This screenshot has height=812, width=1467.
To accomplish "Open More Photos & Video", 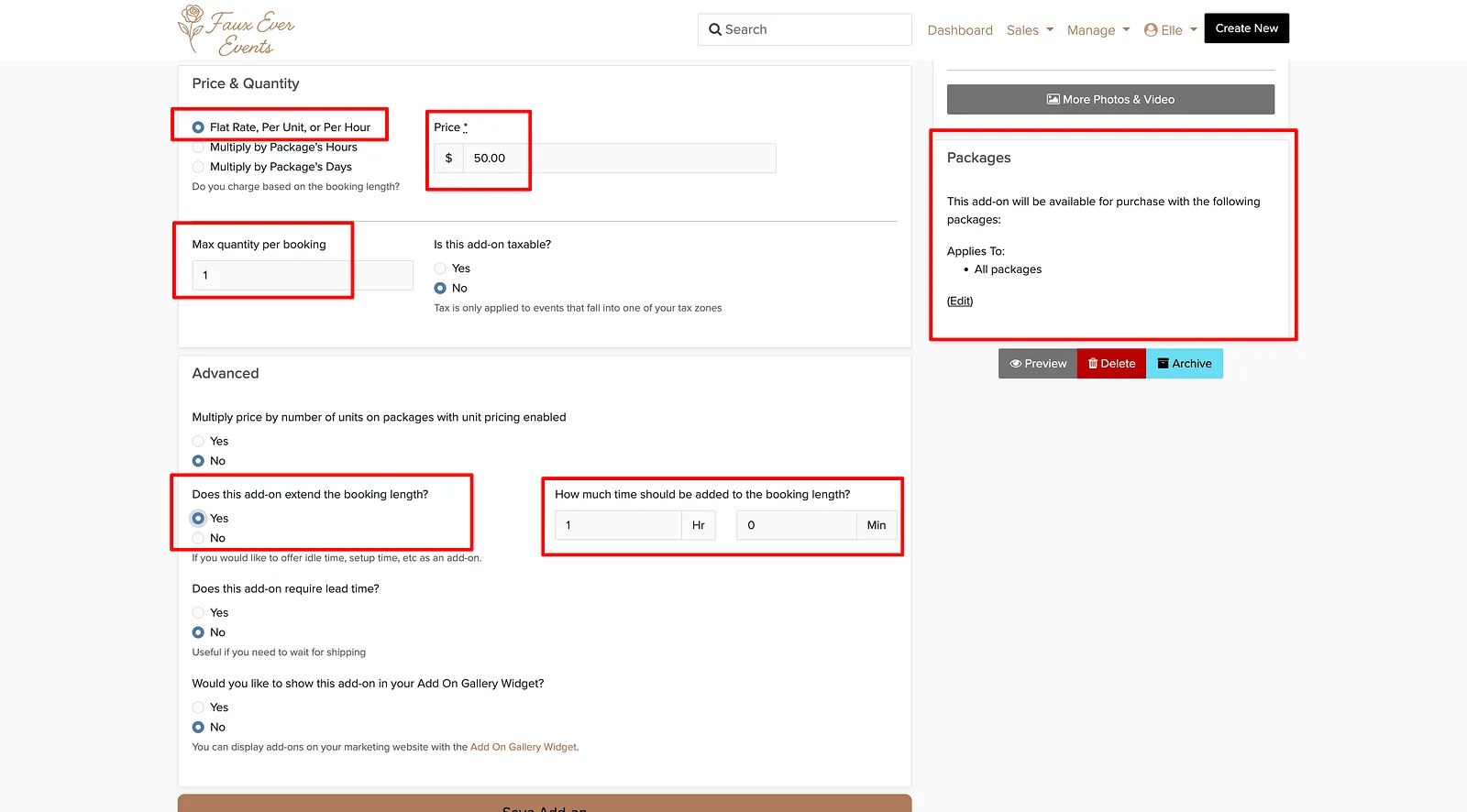I will [x=1110, y=99].
